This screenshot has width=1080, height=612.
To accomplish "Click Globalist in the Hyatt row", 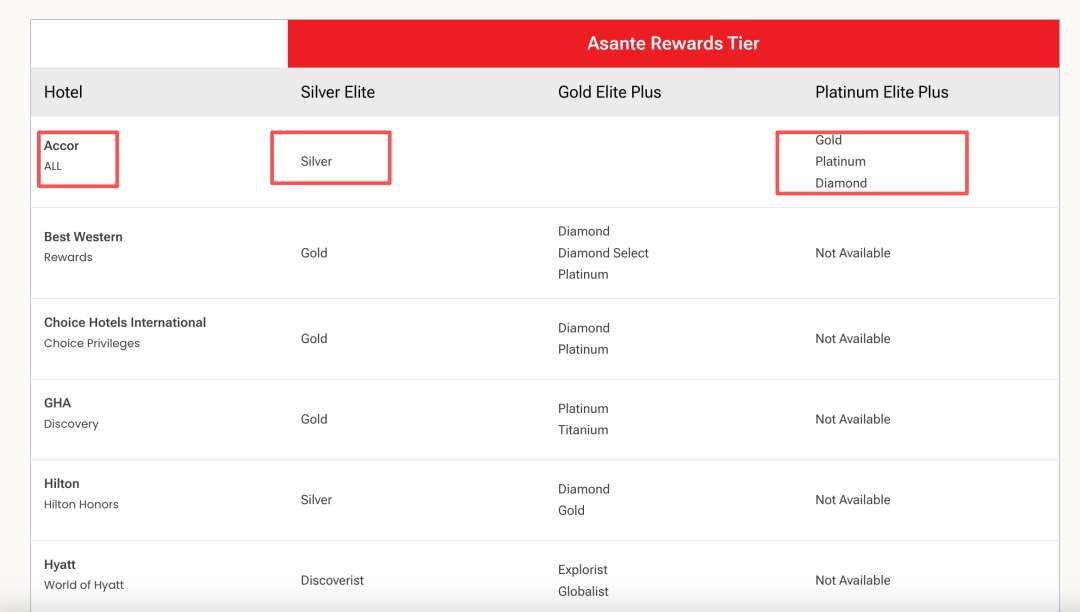I will coord(583,591).
